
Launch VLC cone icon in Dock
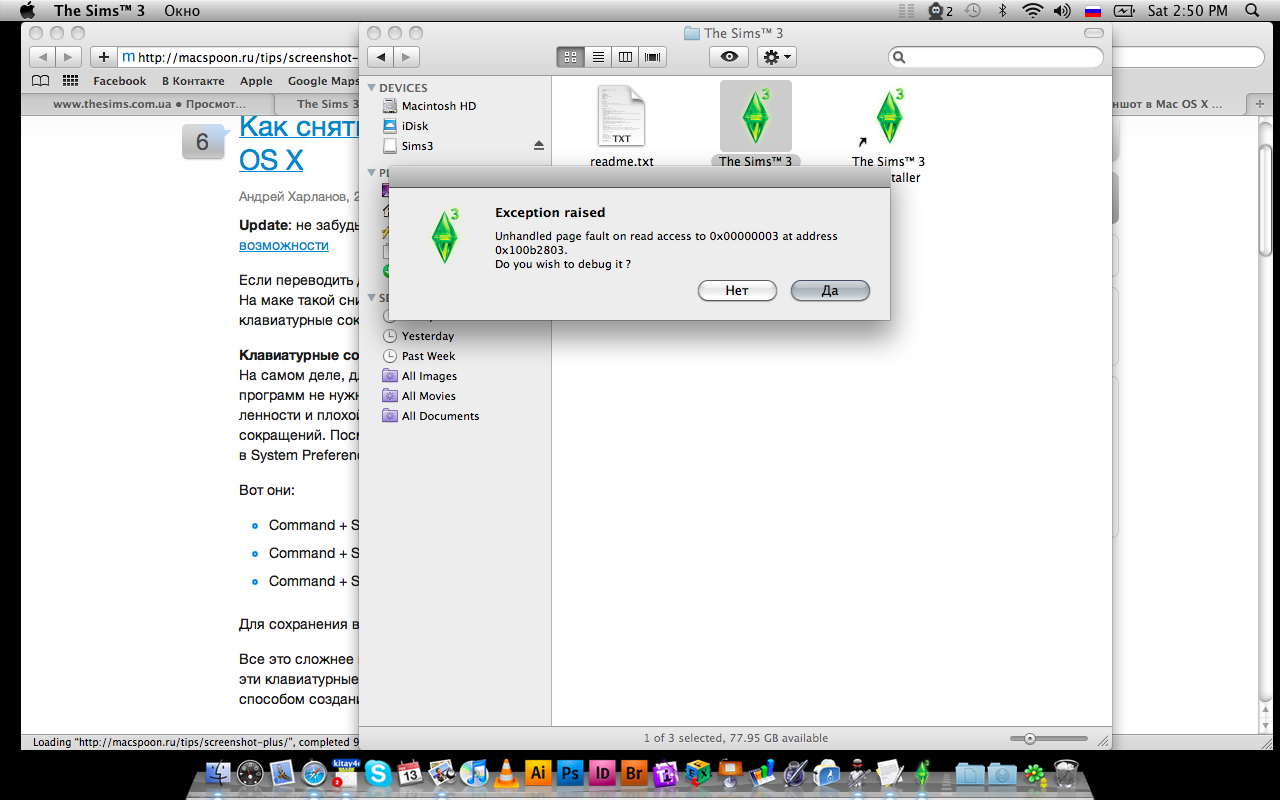(x=507, y=772)
